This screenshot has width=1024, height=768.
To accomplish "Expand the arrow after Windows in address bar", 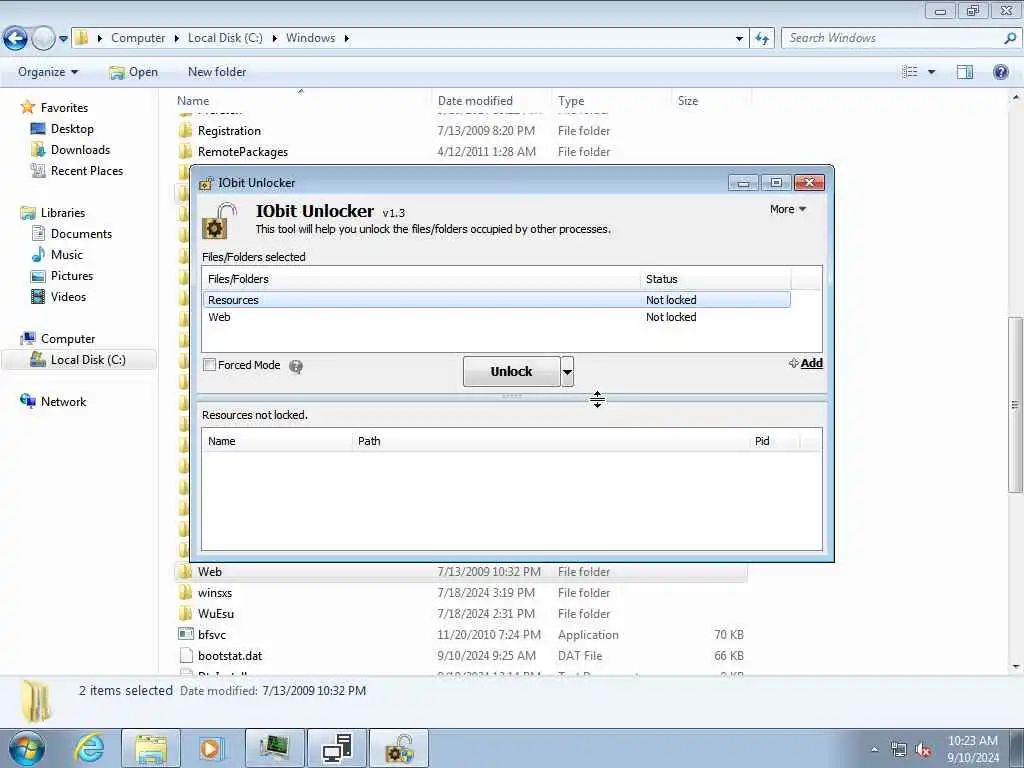I will click(347, 39).
